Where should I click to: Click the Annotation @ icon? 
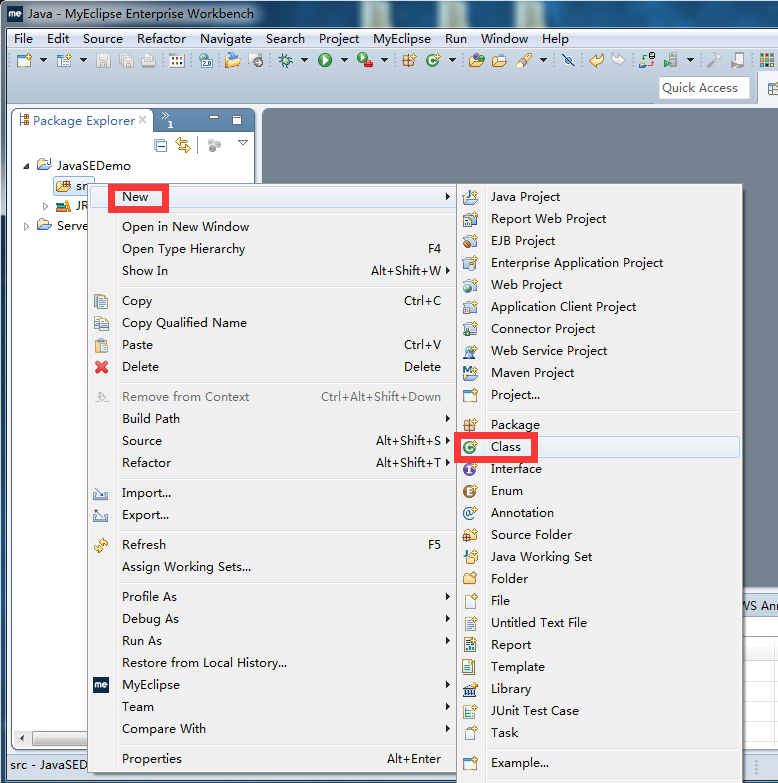pos(470,513)
